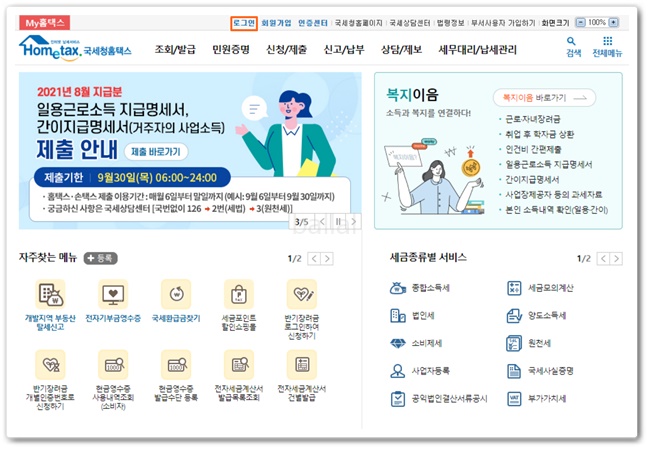Open the 상담/제보 menu
The image size is (650, 450).
pos(402,50)
